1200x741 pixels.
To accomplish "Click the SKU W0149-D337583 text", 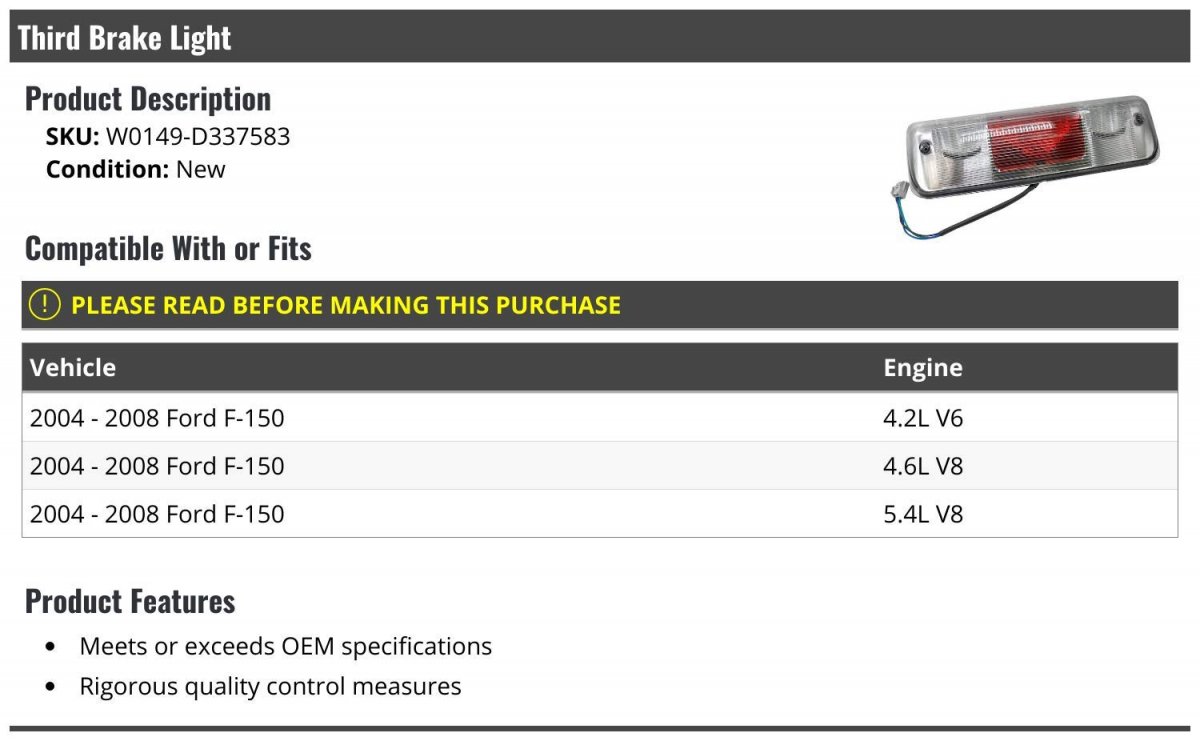I will [x=168, y=136].
